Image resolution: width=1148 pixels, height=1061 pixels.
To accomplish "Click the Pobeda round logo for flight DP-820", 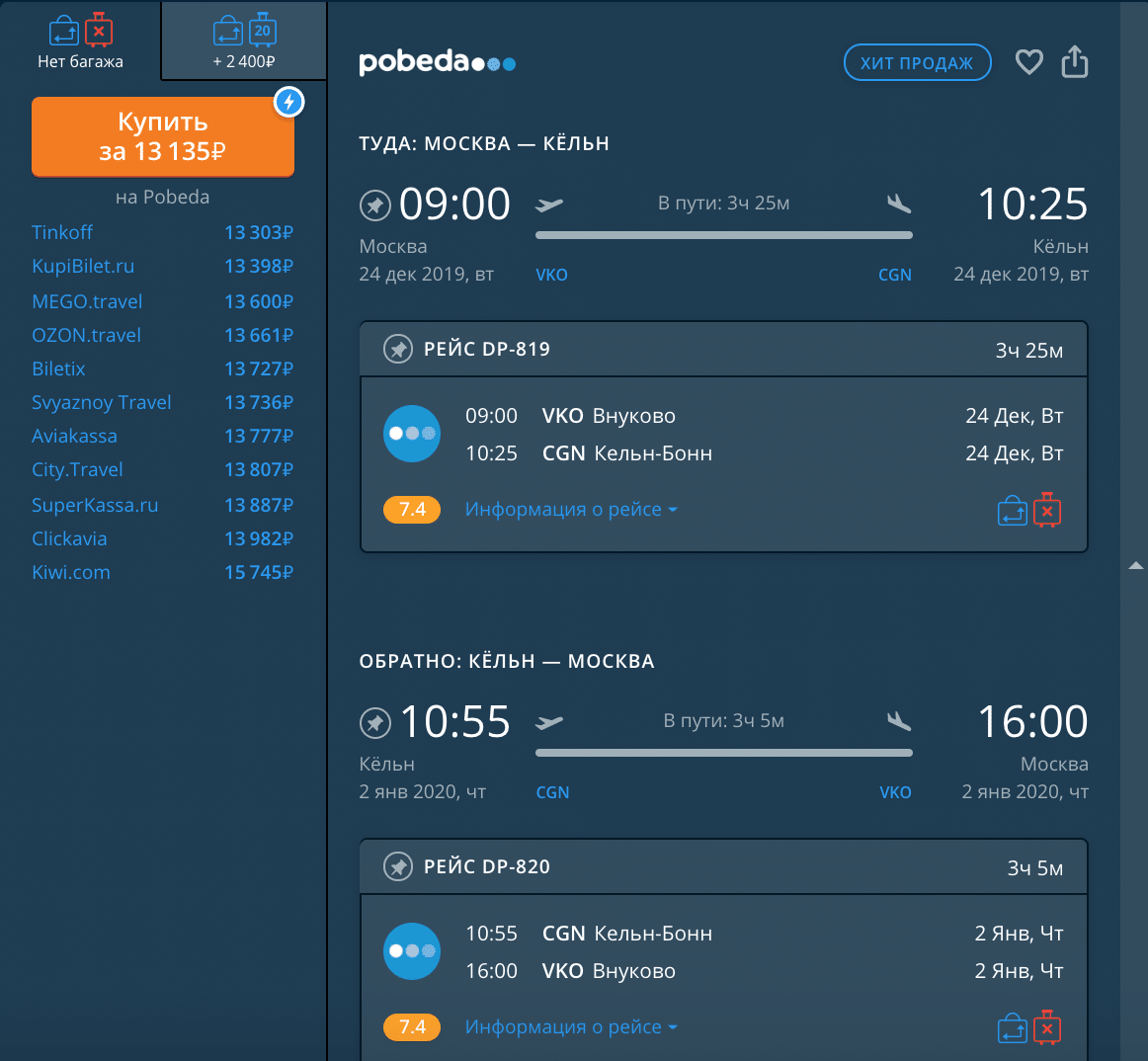I will click(x=412, y=951).
